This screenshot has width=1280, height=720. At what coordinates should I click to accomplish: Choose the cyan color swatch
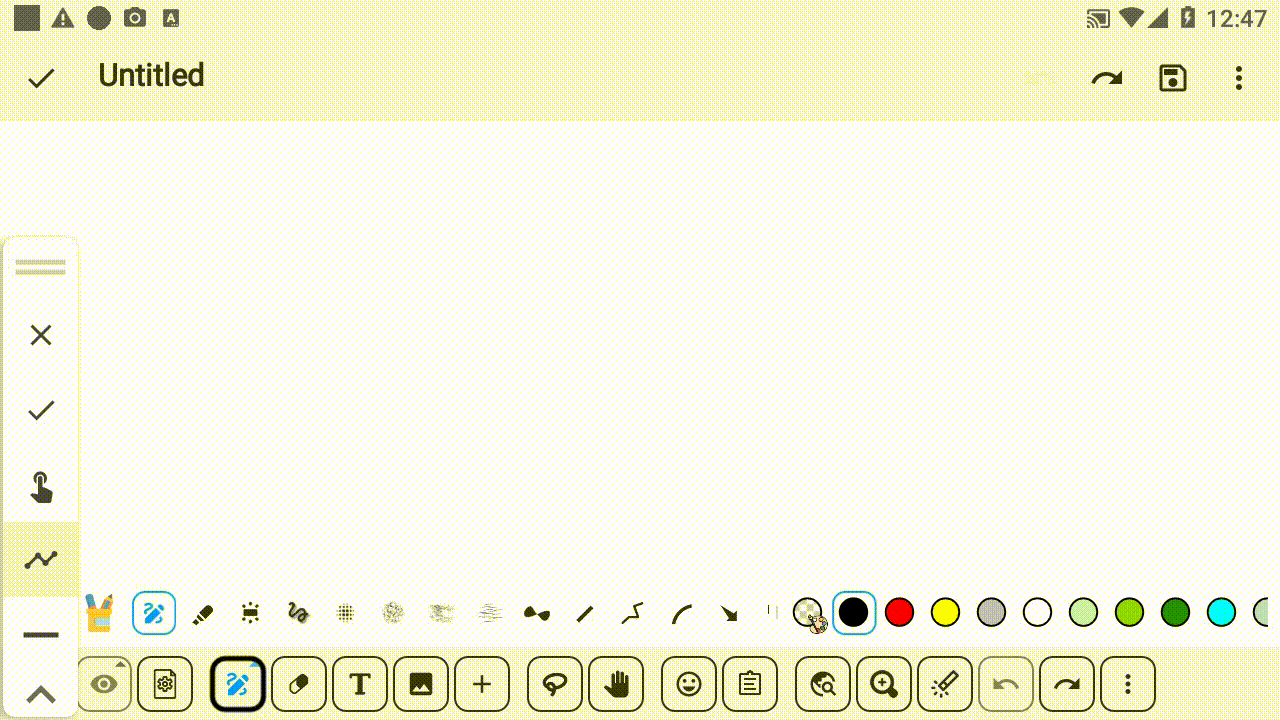click(x=1222, y=613)
